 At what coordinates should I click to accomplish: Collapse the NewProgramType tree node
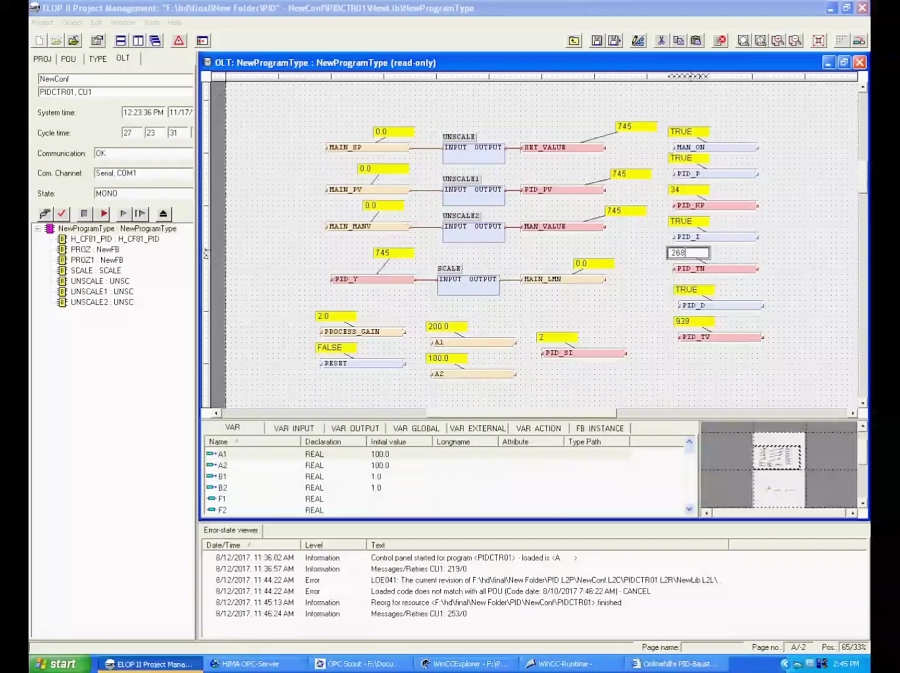(x=38, y=229)
